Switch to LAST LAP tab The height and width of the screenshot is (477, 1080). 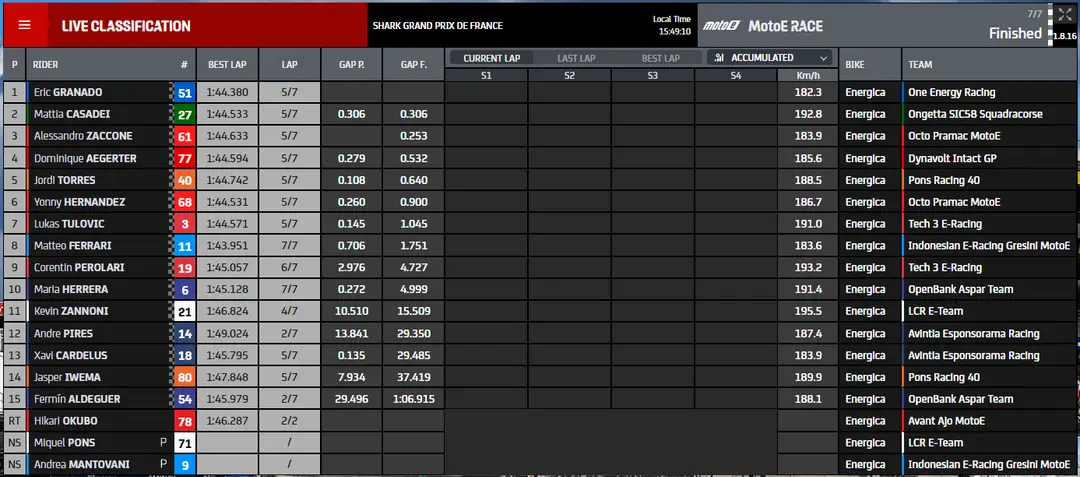pyautogui.click(x=577, y=59)
